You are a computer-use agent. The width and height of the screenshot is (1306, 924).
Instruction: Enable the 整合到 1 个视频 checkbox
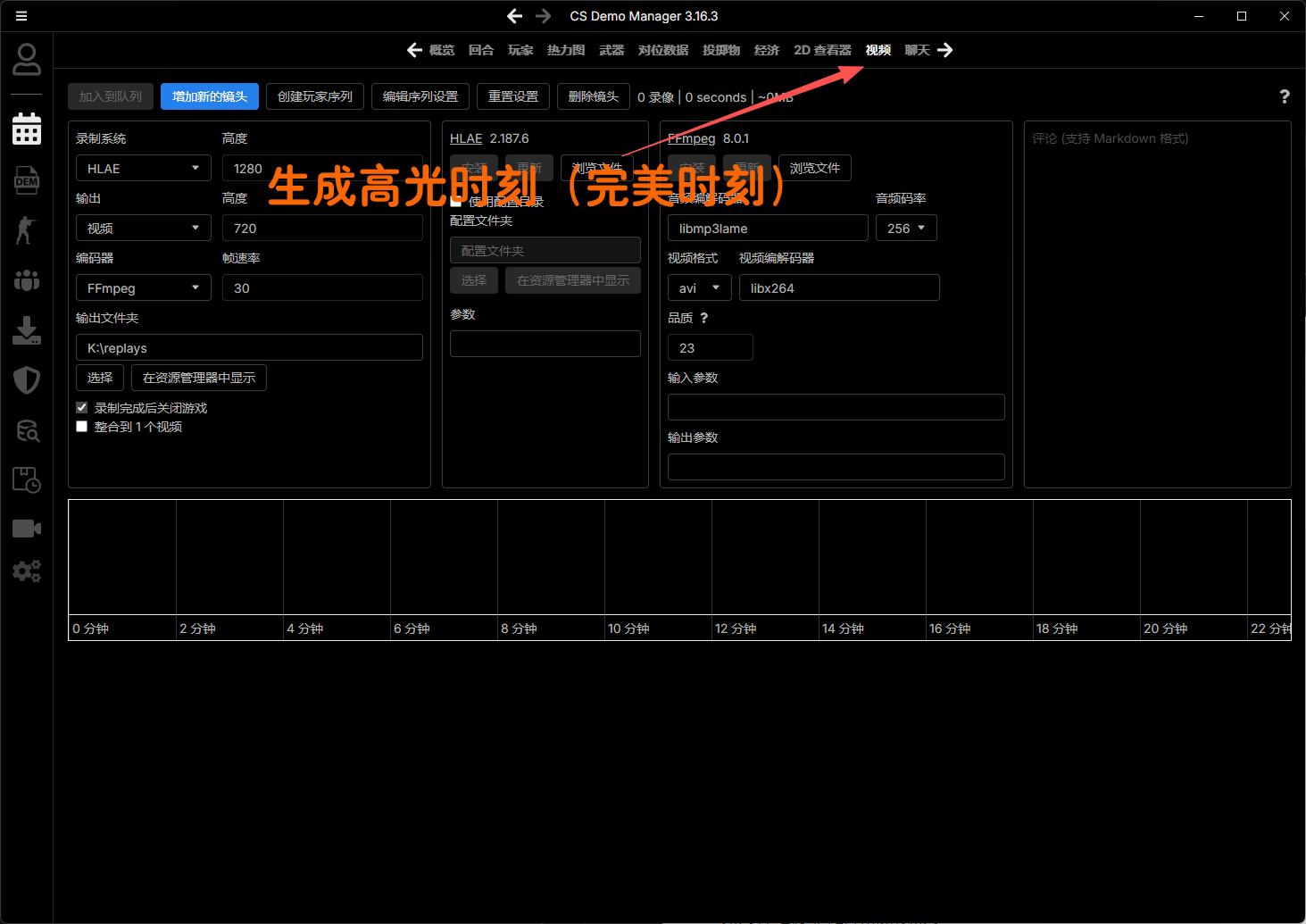pyautogui.click(x=82, y=427)
